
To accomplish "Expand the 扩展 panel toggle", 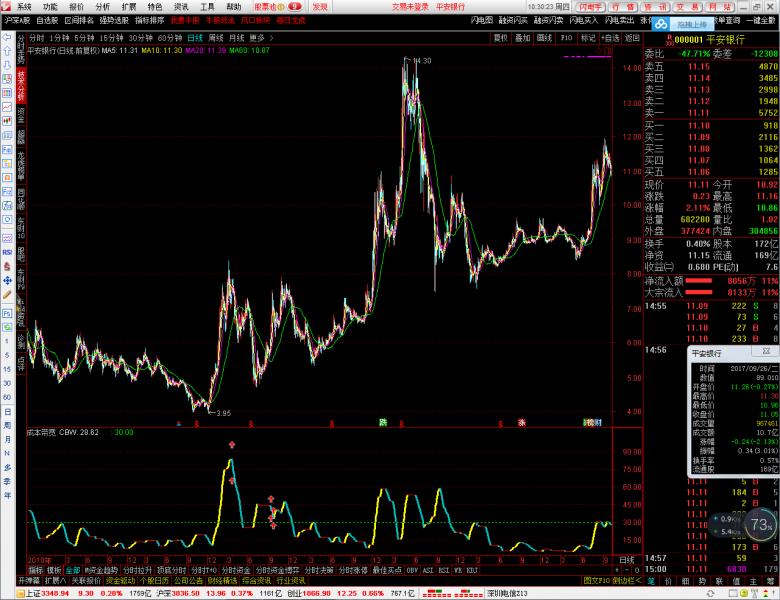I will pyautogui.click(x=55, y=581).
